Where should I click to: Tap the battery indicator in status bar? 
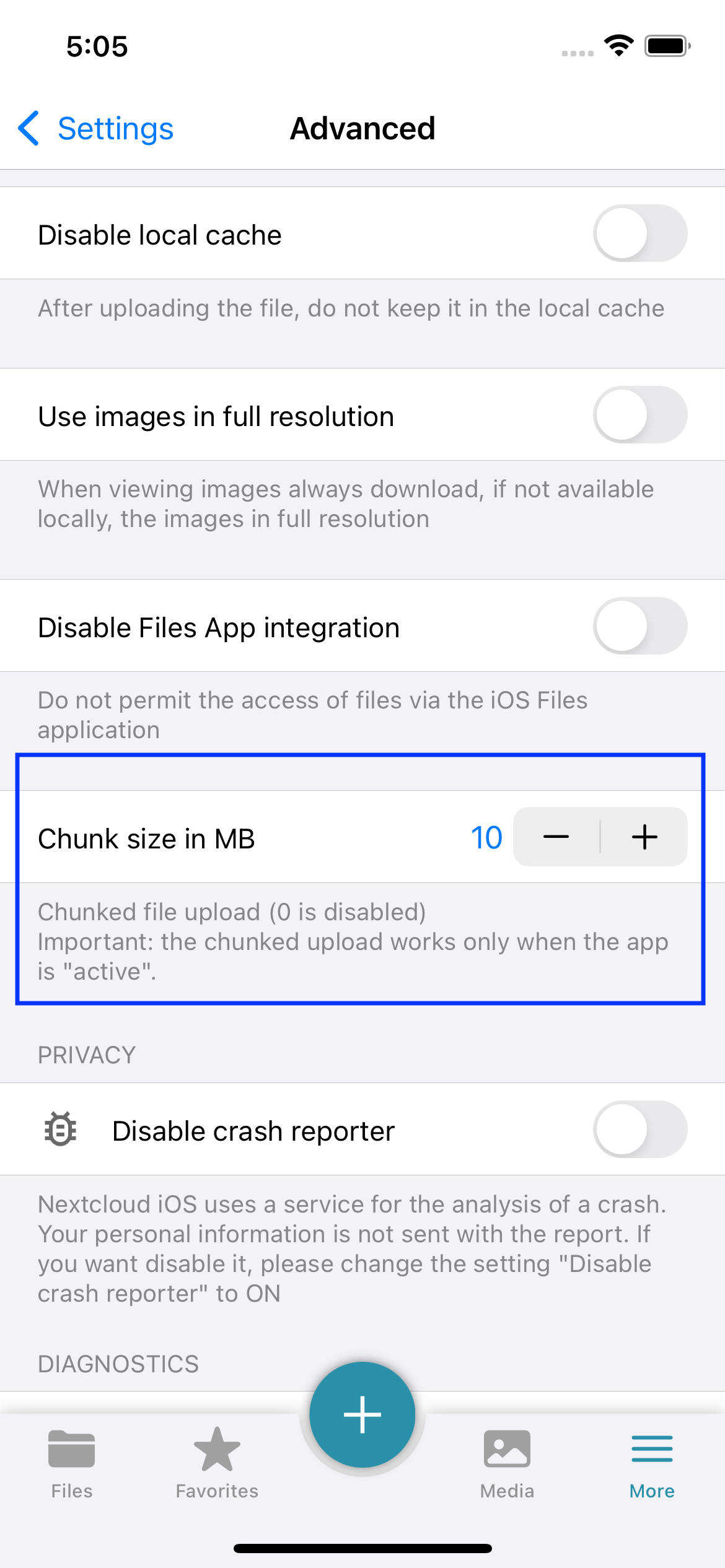click(667, 46)
